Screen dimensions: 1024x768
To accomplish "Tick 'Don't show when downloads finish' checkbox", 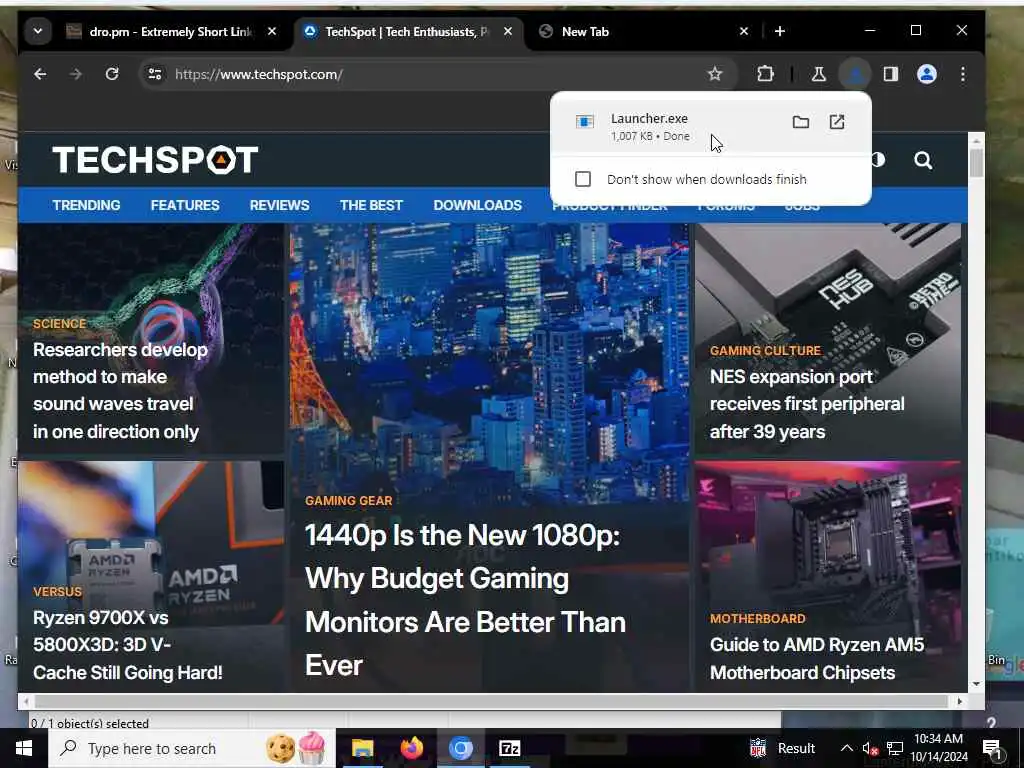I will click(583, 179).
